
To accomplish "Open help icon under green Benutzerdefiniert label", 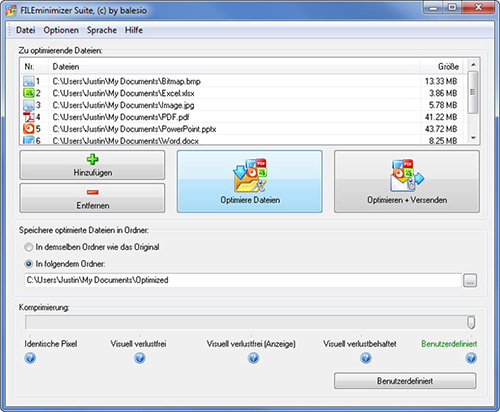I will [x=471, y=358].
